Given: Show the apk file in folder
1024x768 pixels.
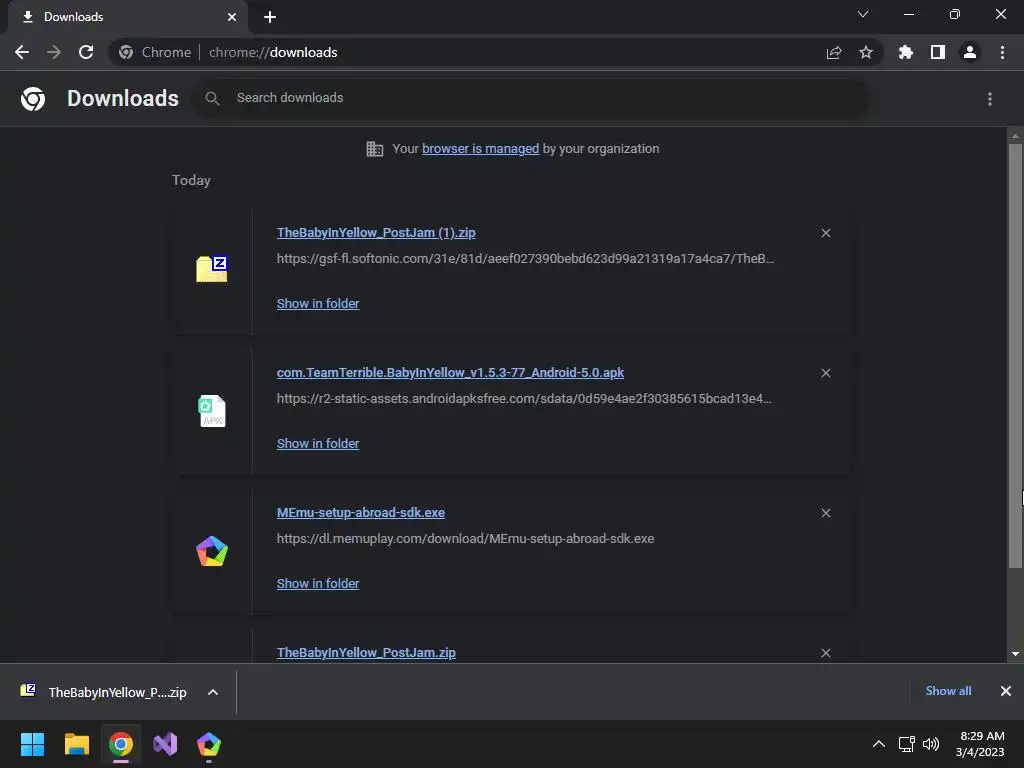Looking at the screenshot, I should [318, 443].
